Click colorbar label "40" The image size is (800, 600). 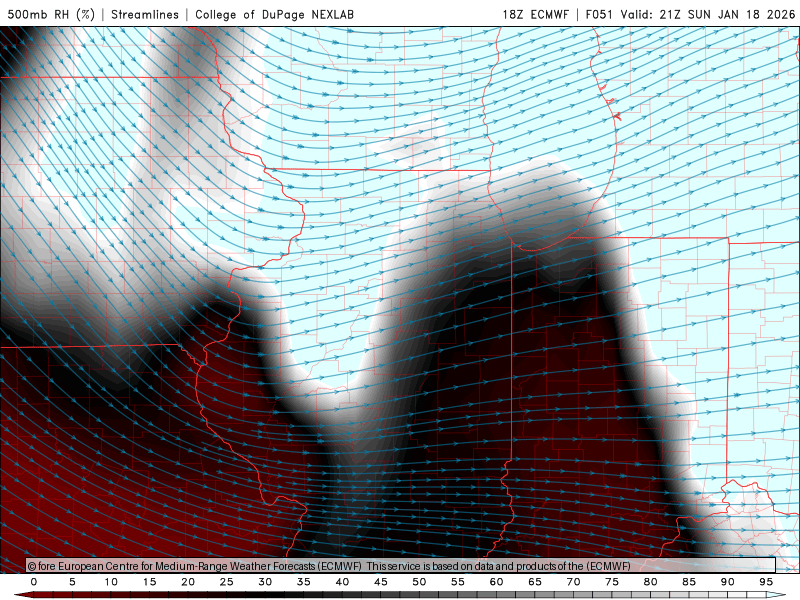pos(342,582)
